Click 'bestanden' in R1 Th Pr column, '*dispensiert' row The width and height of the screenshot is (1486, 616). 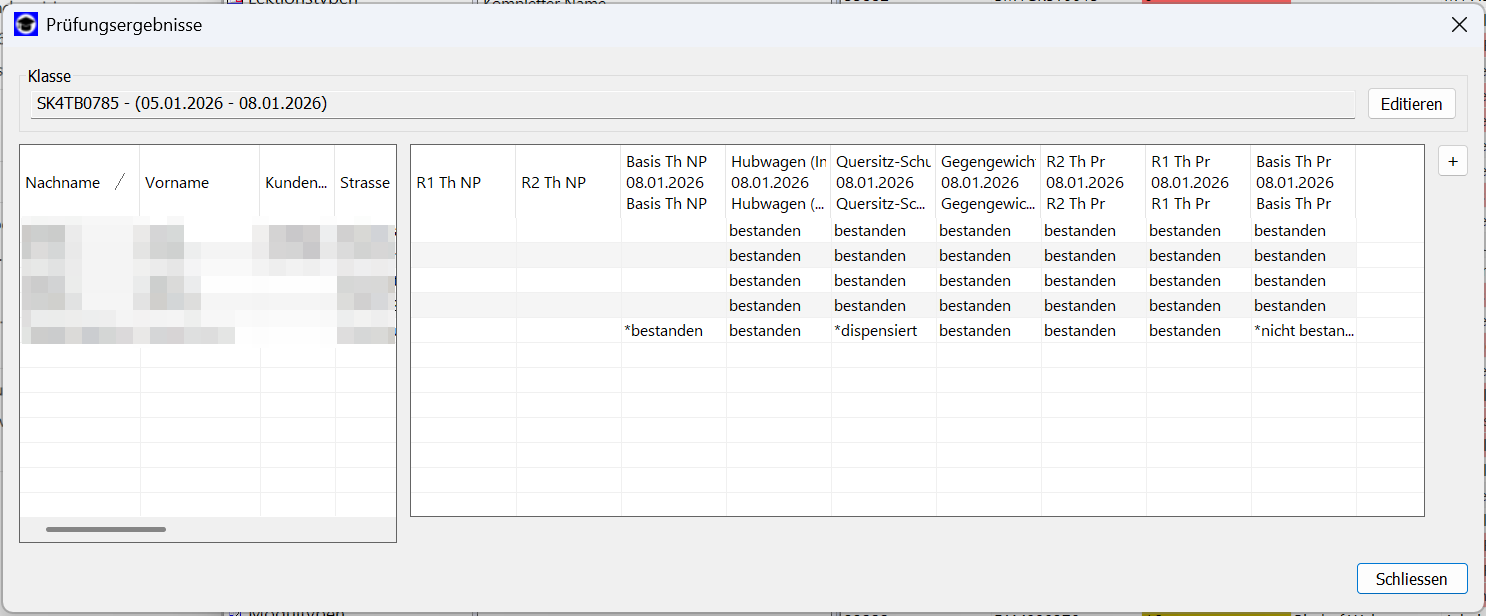[1198, 330]
